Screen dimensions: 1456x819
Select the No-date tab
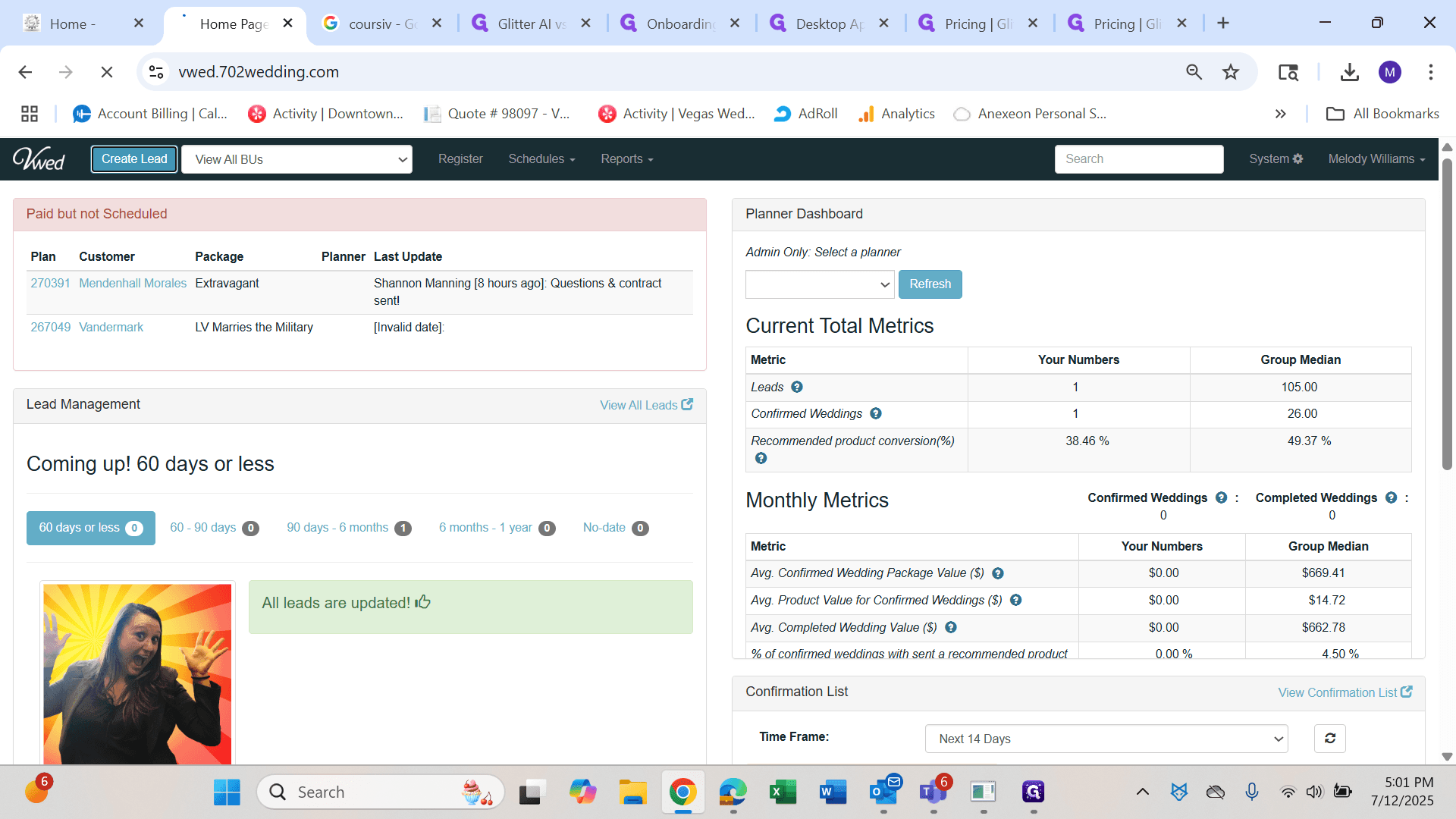(x=616, y=528)
